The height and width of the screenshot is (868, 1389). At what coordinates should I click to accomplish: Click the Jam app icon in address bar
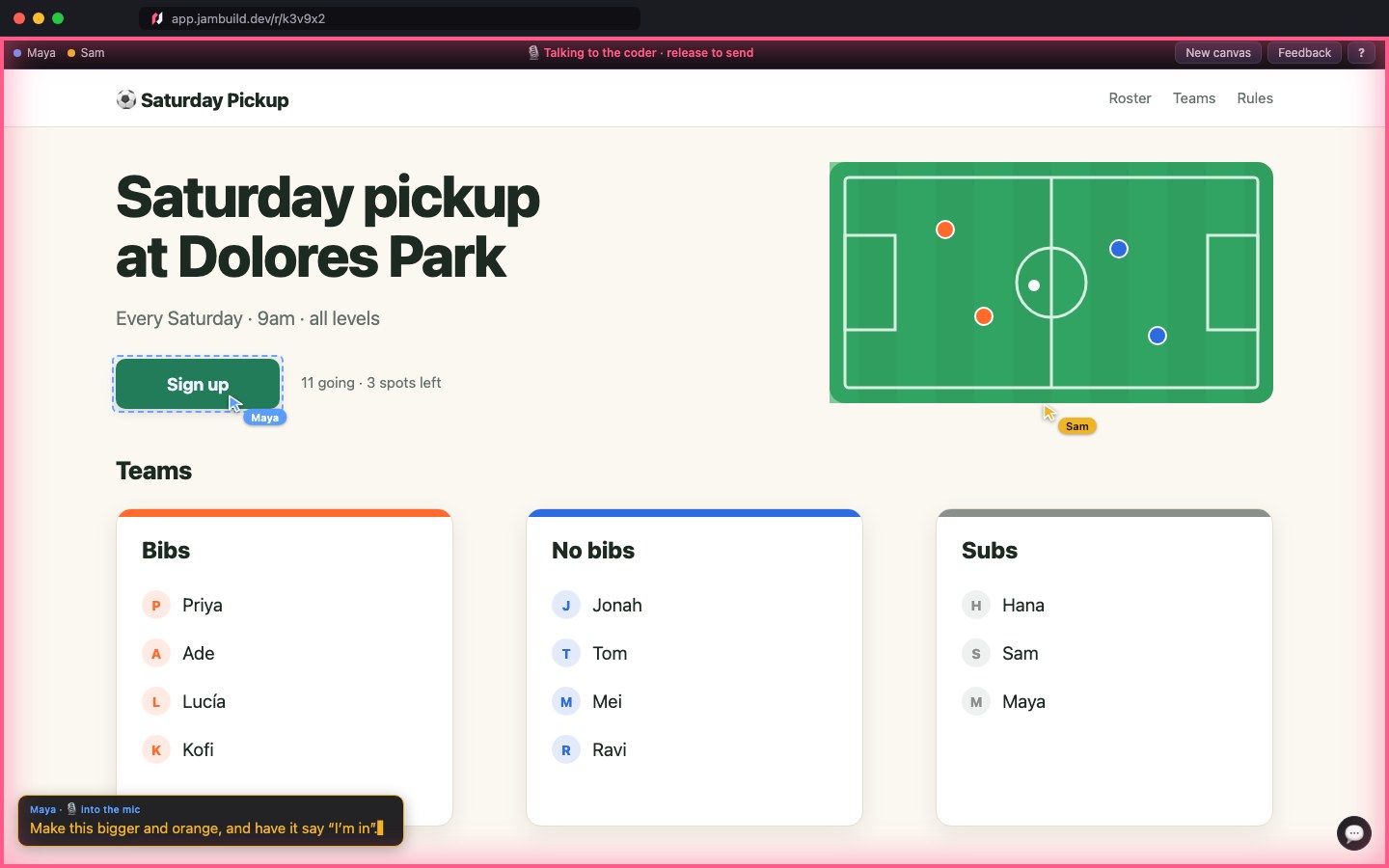157,18
